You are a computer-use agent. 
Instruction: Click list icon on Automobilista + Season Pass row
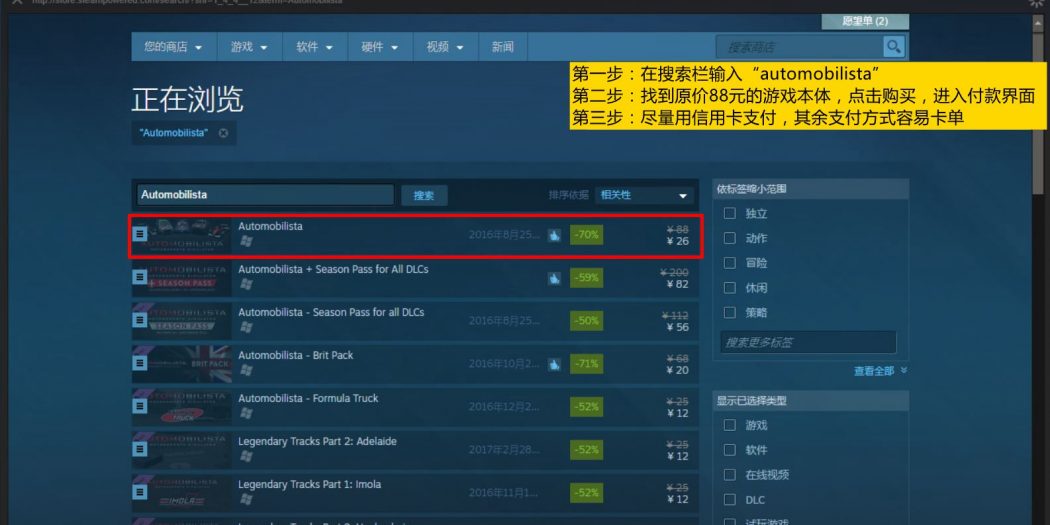click(139, 277)
